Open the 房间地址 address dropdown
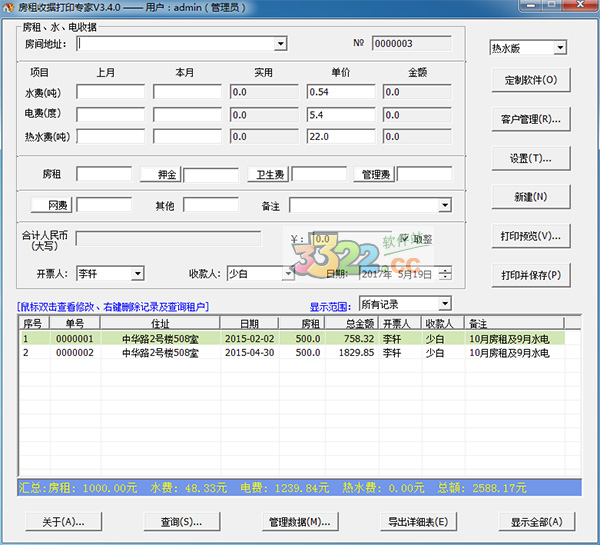 click(x=280, y=44)
